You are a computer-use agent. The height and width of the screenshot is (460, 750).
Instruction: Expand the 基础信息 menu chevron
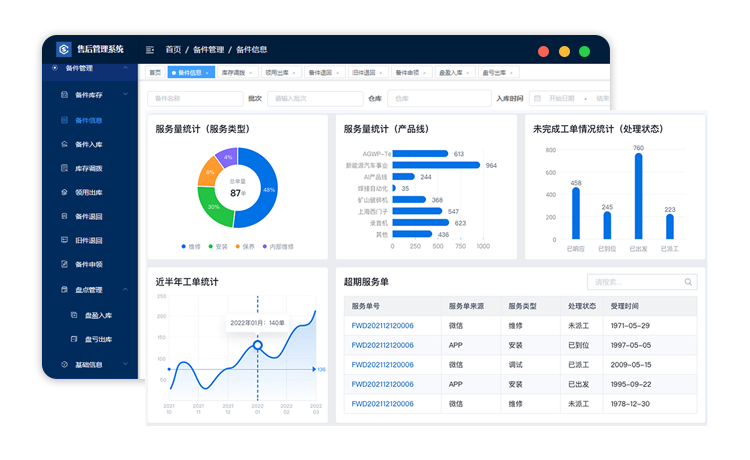(x=125, y=364)
